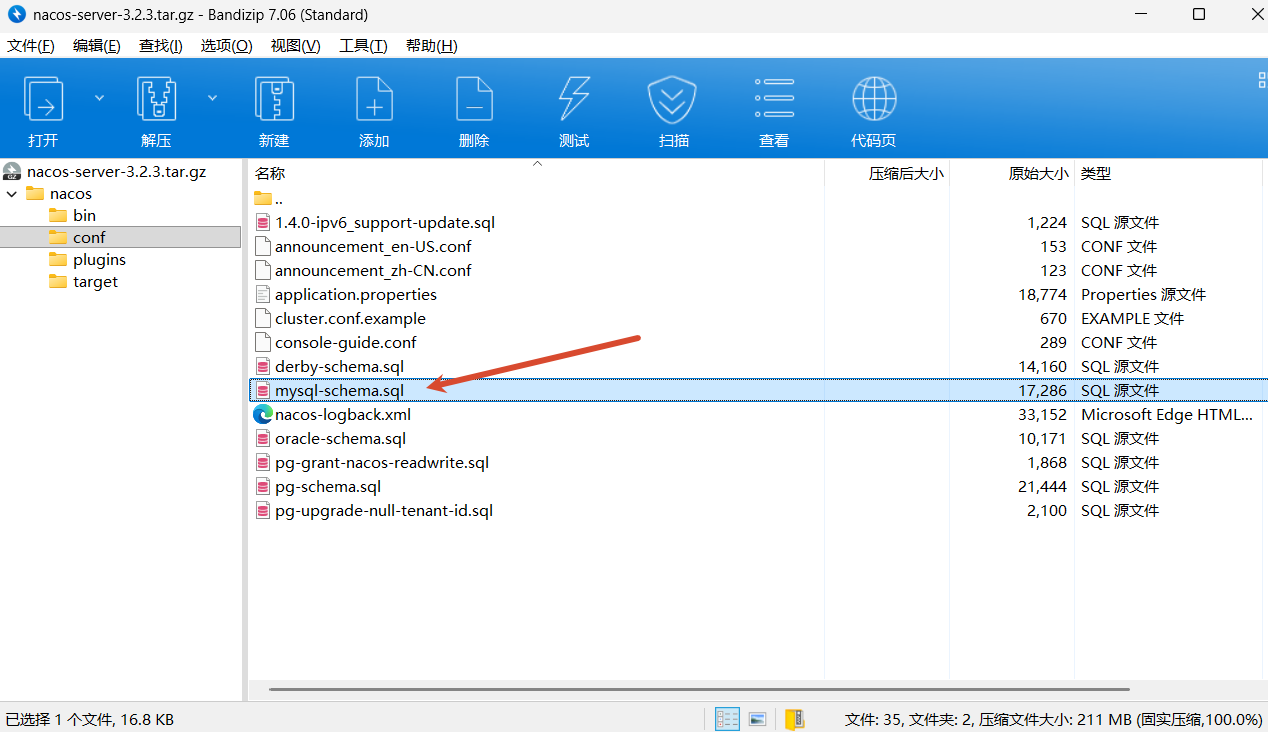Select derby-schema.sql file
This screenshot has height=732, width=1268.
coord(339,366)
